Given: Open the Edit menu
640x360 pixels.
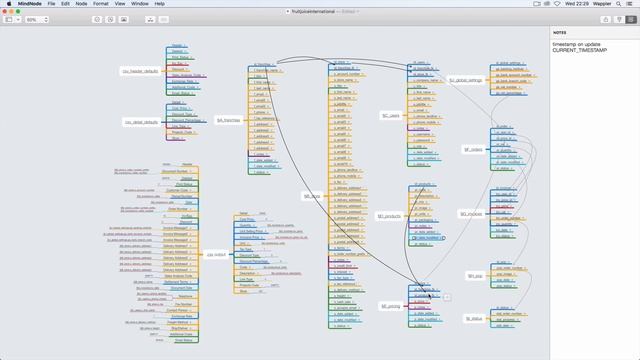Looking at the screenshot, I should click(x=65, y=4).
